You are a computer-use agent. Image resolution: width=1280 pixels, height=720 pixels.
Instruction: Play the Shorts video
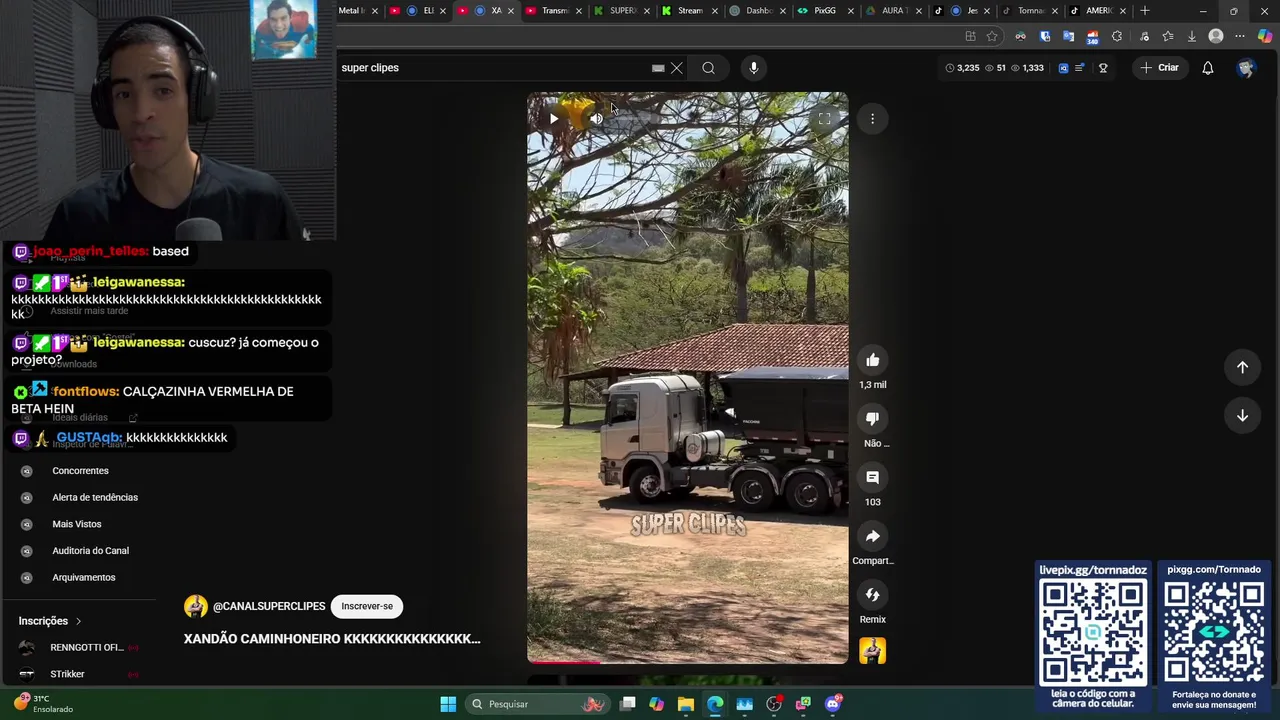(x=553, y=118)
